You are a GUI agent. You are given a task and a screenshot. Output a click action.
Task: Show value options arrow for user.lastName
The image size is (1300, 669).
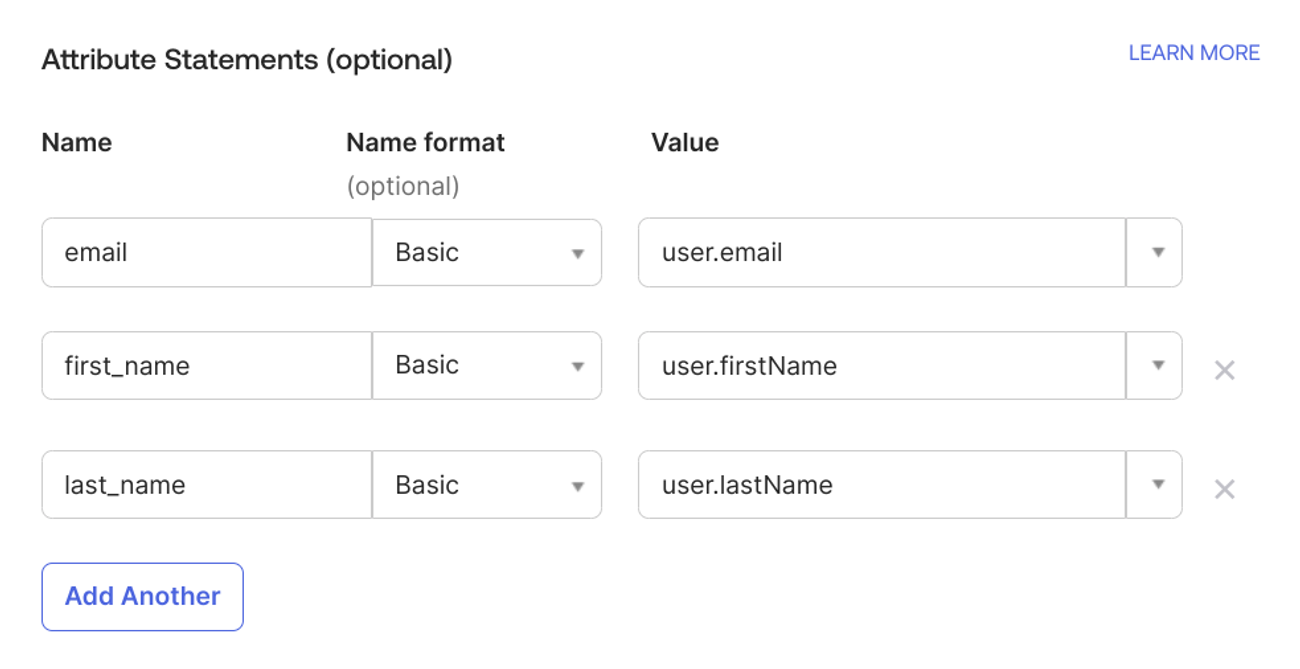point(1157,485)
